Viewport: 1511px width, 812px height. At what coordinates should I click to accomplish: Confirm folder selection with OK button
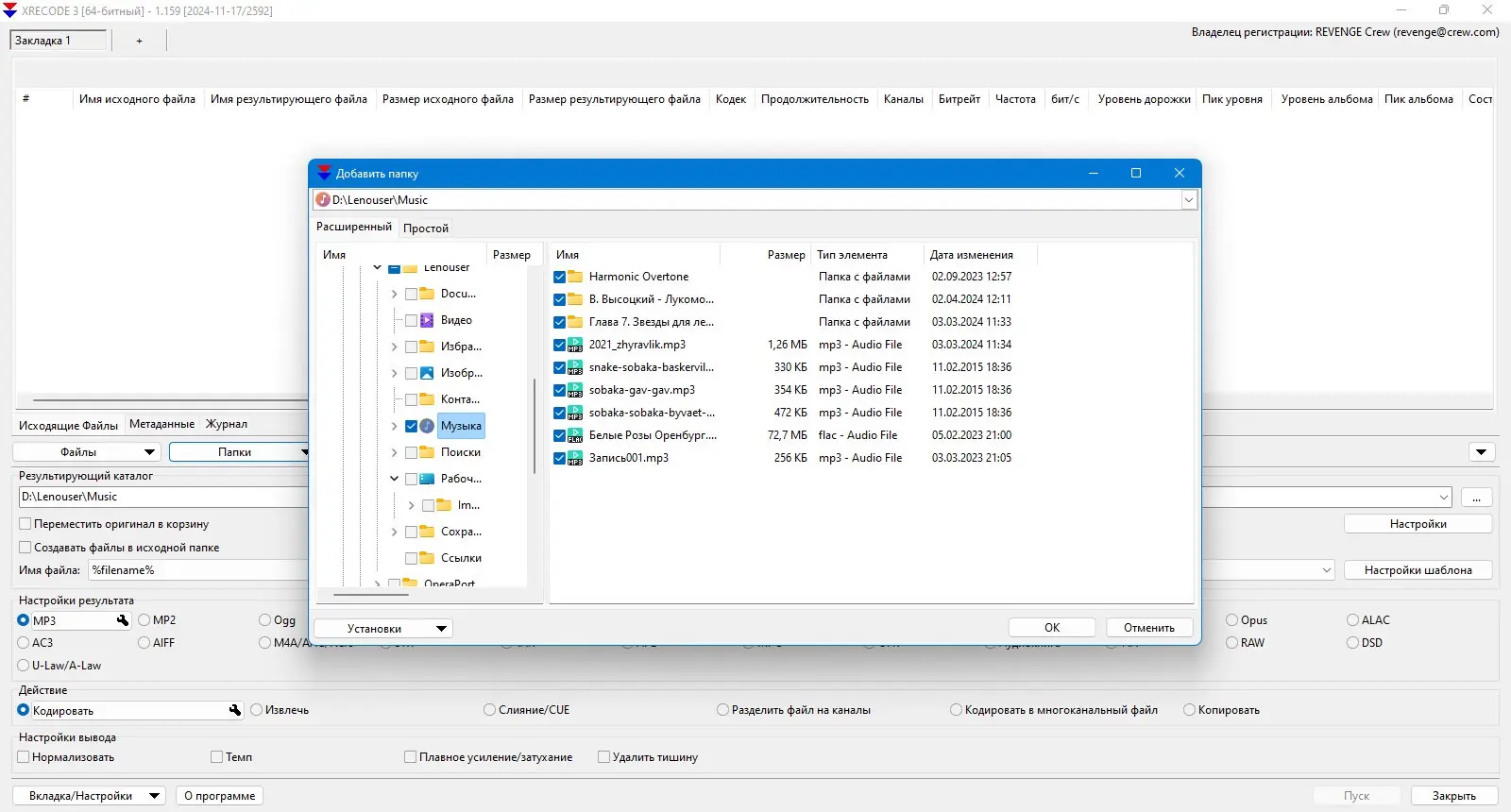click(1052, 628)
